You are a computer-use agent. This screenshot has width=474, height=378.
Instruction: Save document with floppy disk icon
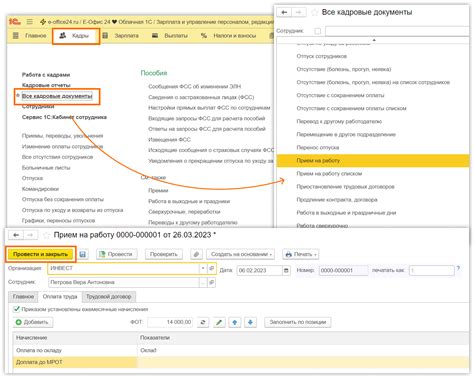pos(83,254)
